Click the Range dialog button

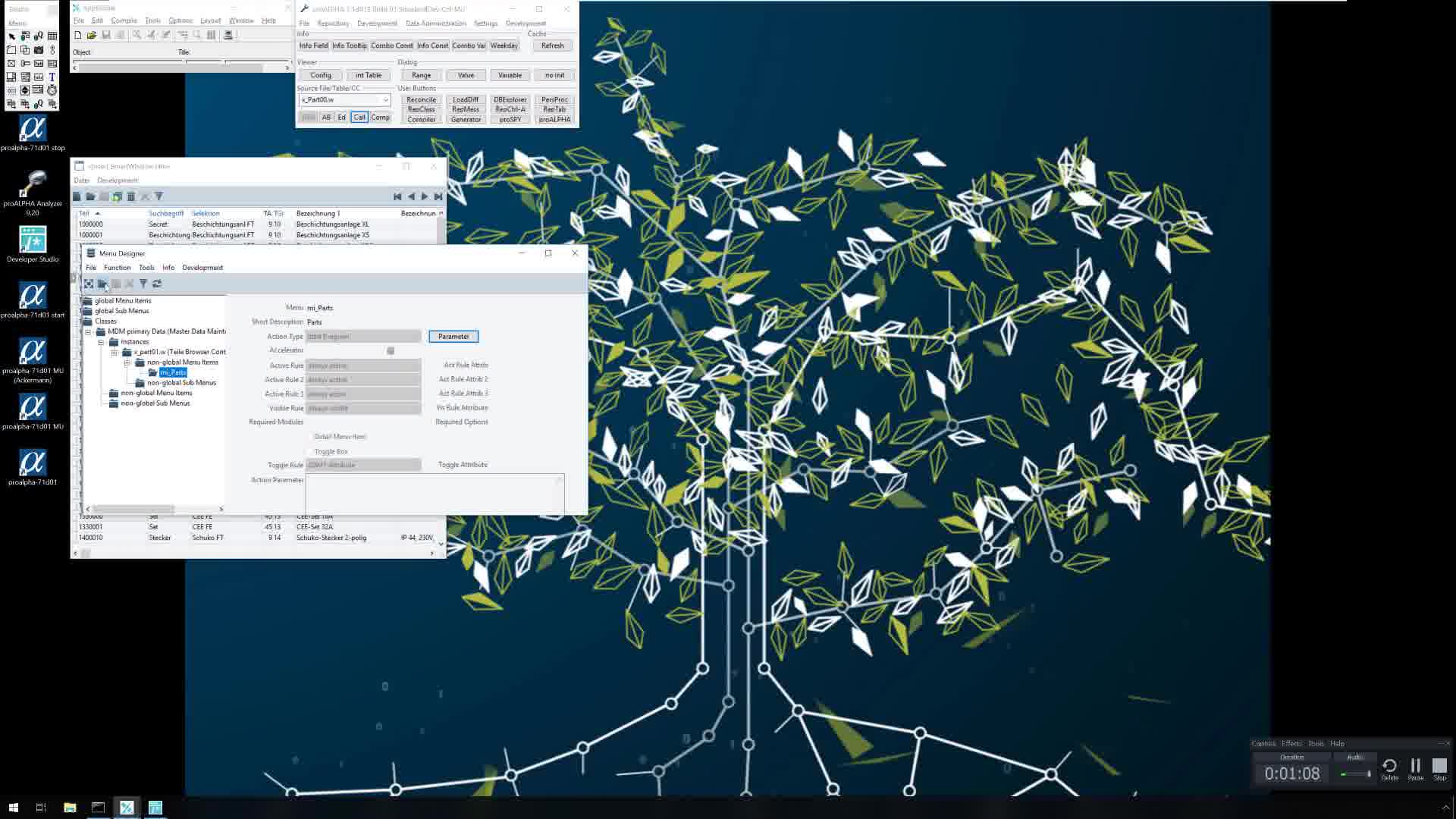421,75
